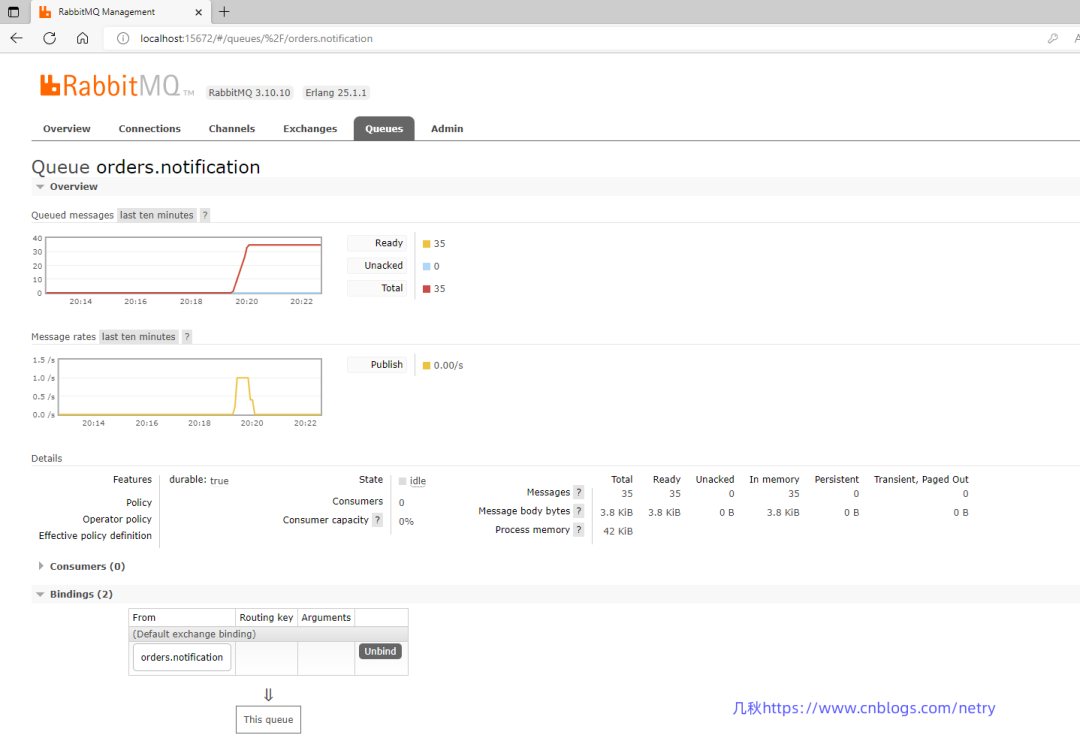Go to the Admin tab

(x=447, y=129)
